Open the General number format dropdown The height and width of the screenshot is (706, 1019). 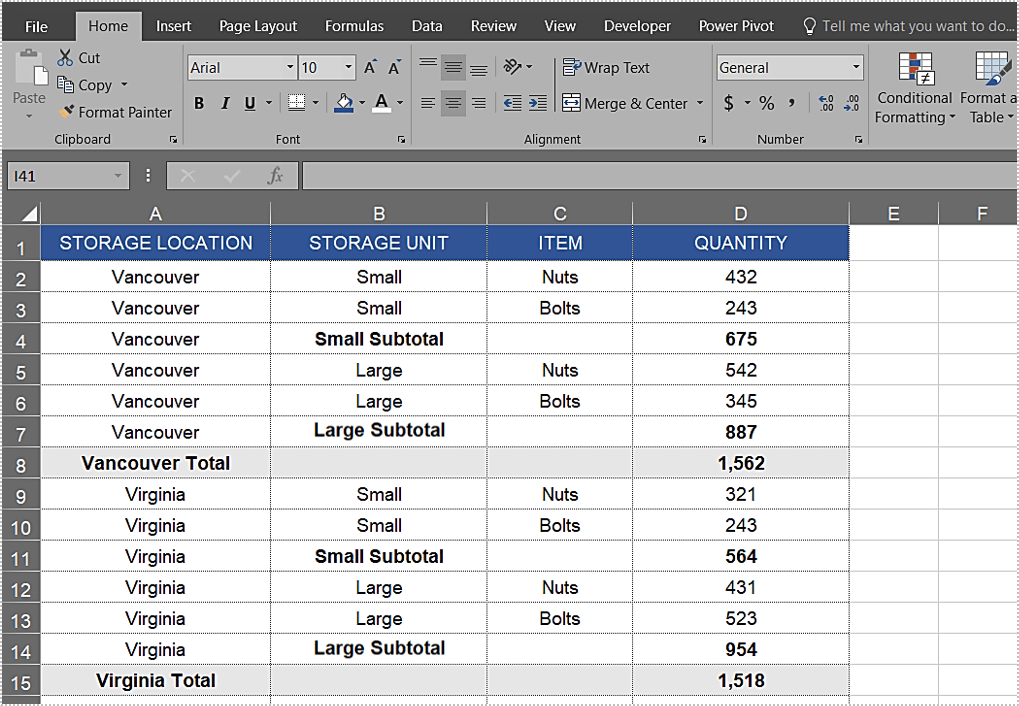(858, 67)
